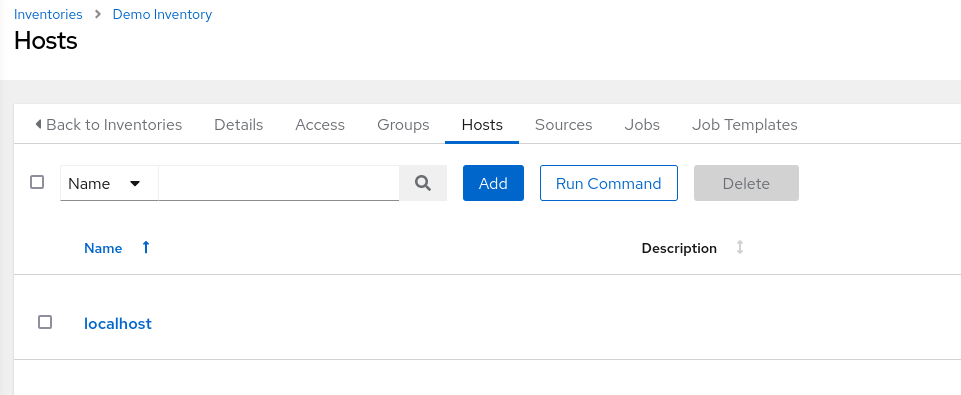Viewport: 961px width, 395px height.
Task: Select the Sources tab
Action: coord(563,125)
